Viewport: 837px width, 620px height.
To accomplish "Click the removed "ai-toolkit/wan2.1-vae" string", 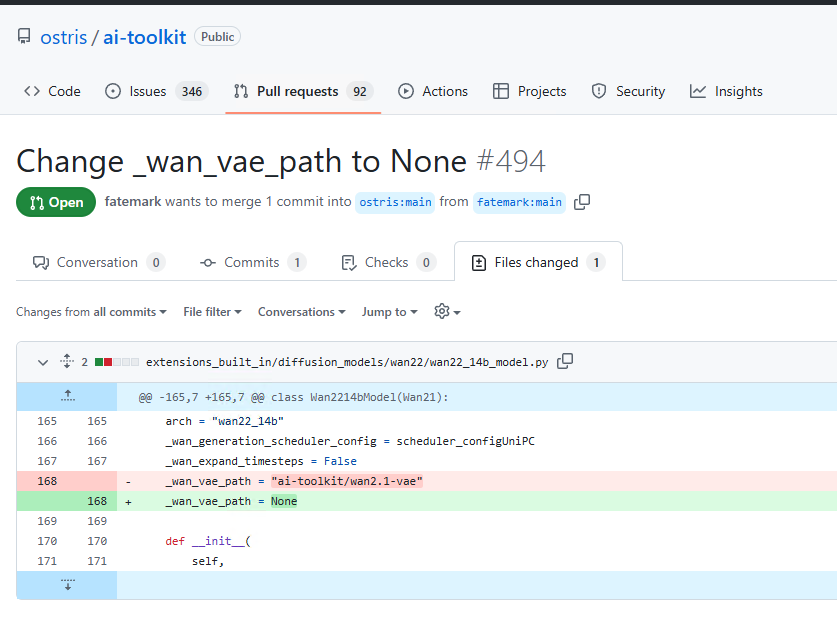I will [347, 481].
